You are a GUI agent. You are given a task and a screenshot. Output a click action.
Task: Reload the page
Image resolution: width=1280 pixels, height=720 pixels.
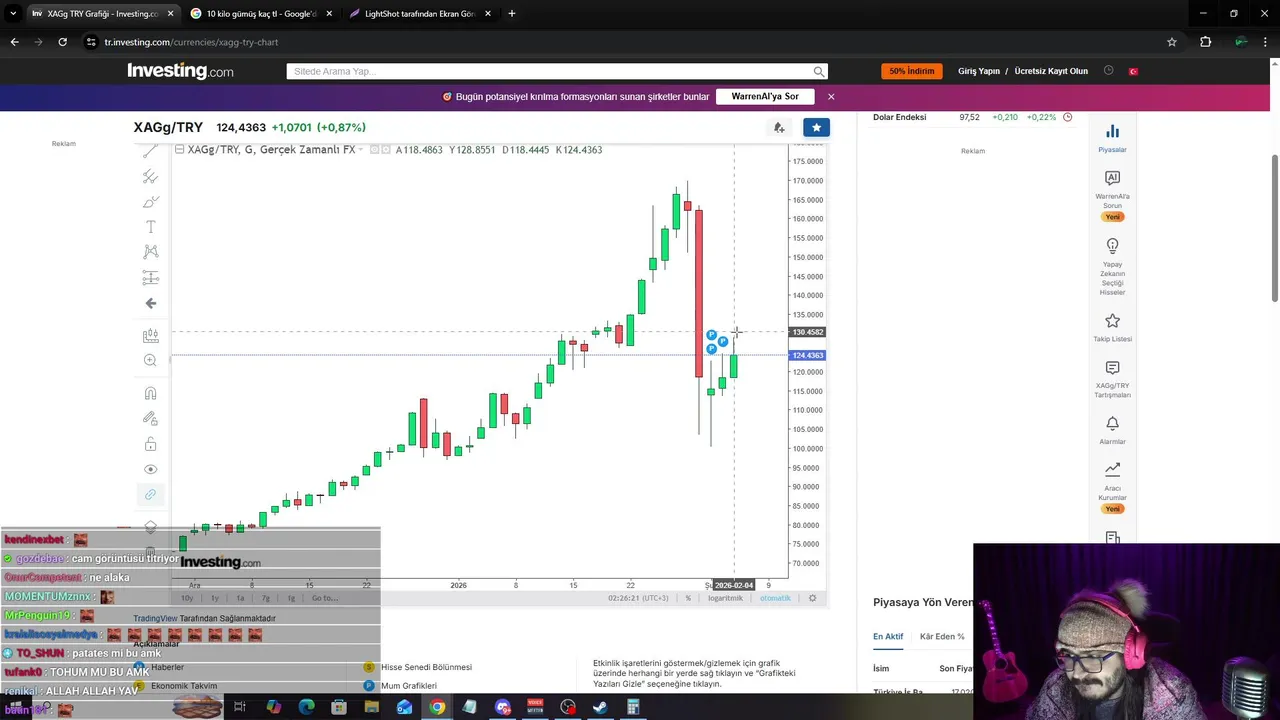tap(62, 42)
